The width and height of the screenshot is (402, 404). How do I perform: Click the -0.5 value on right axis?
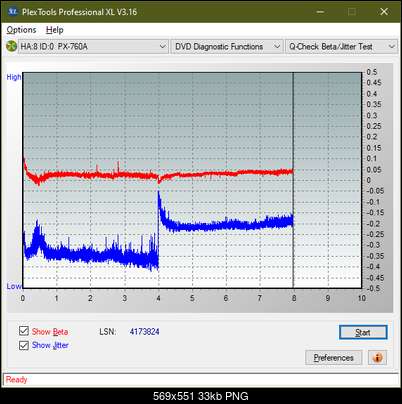(x=373, y=288)
